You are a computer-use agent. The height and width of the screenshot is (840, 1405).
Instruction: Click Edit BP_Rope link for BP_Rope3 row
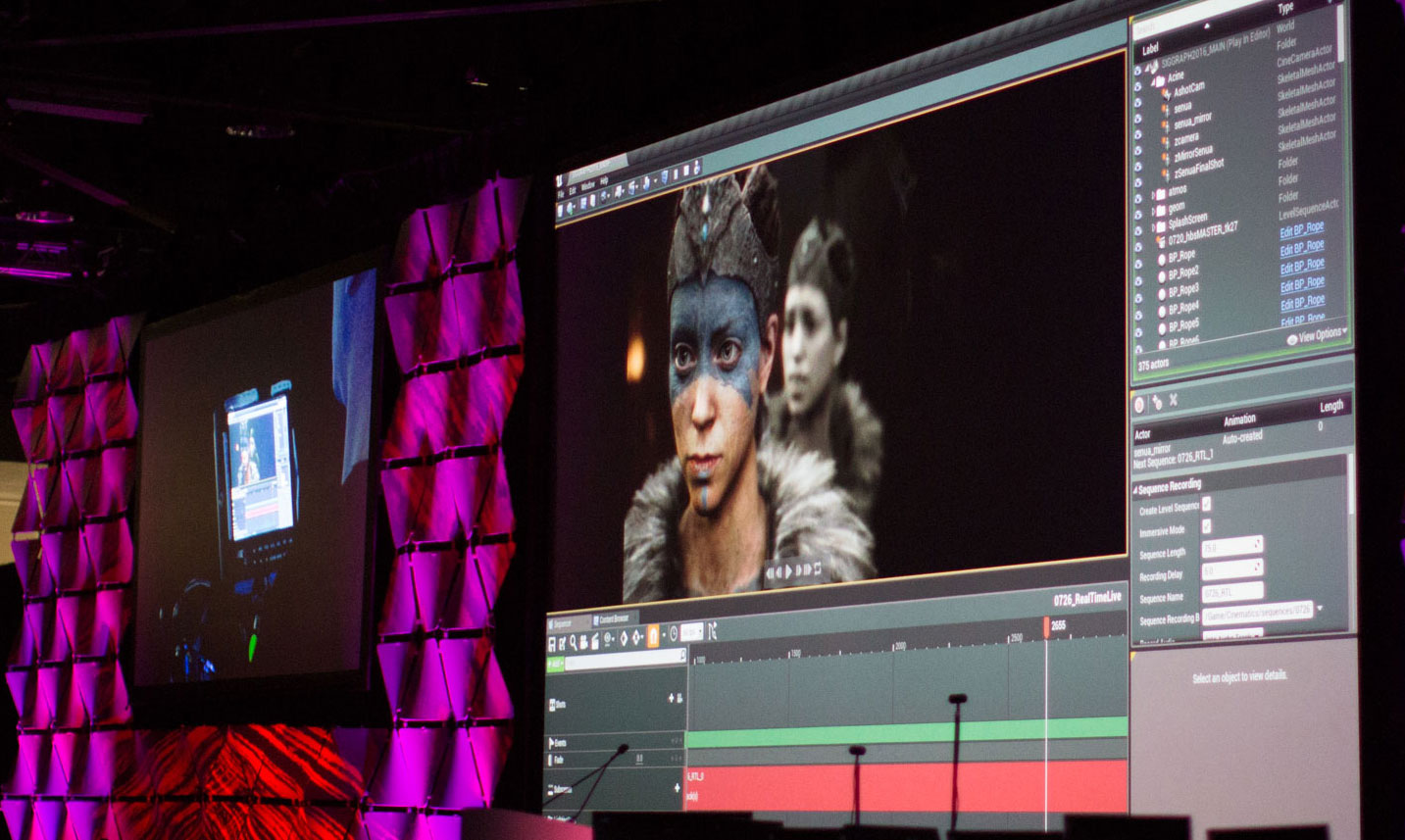pyautogui.click(x=1302, y=266)
